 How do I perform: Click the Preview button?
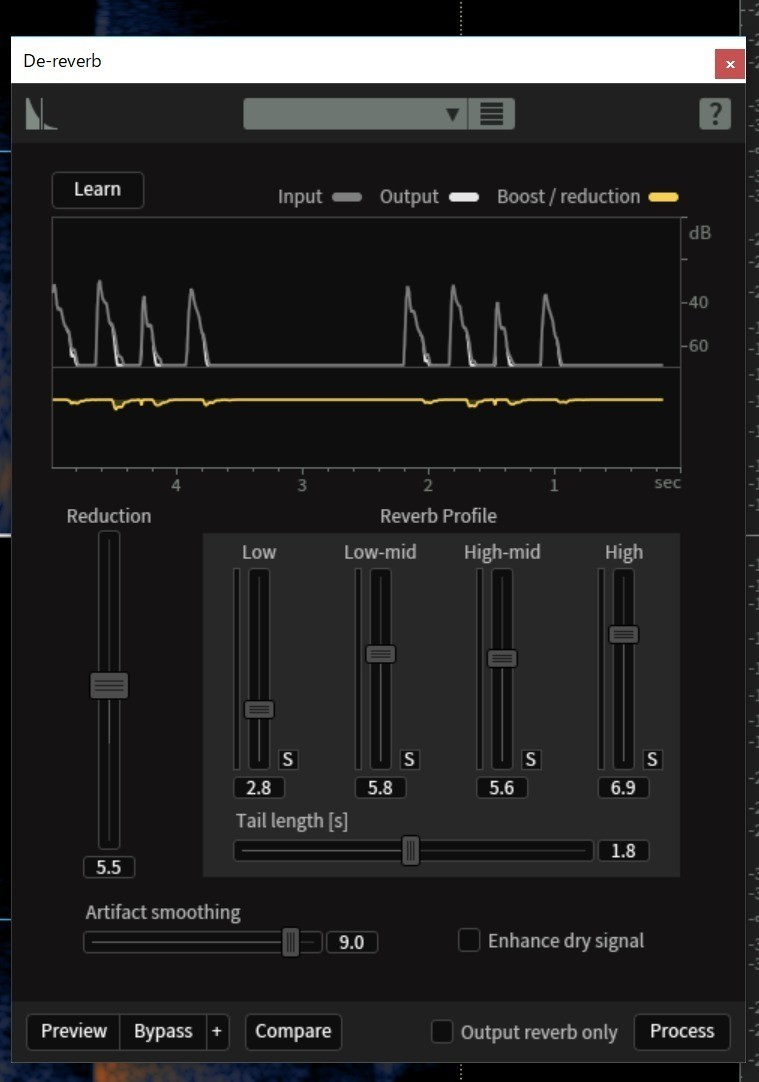point(74,1031)
